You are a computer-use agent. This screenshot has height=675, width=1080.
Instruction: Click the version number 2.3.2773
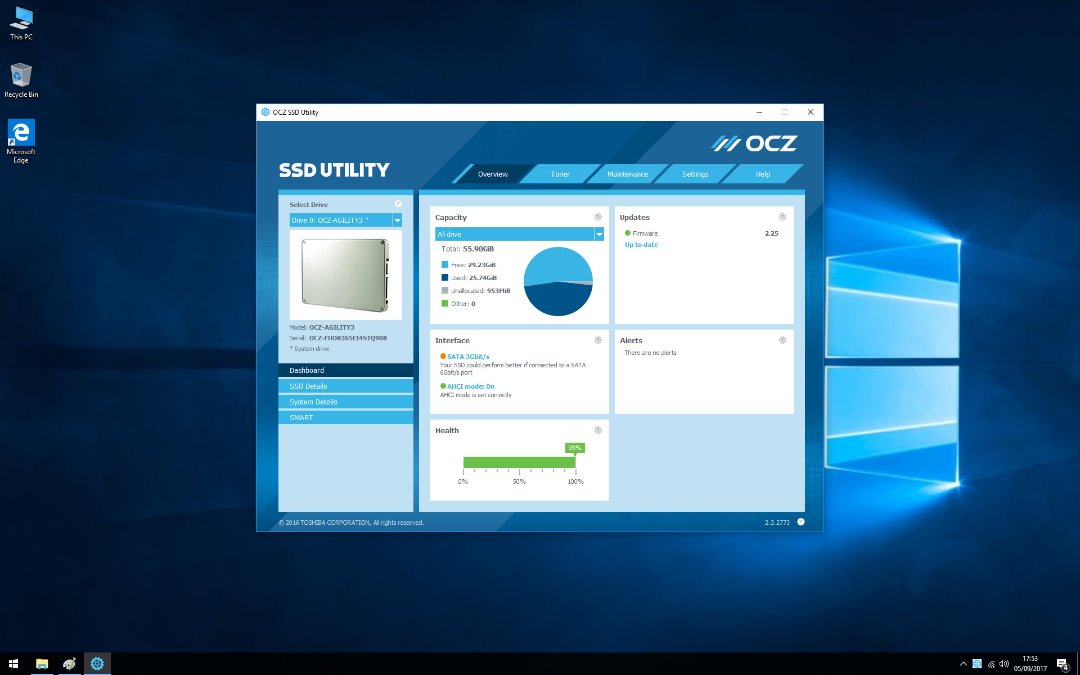(x=777, y=523)
